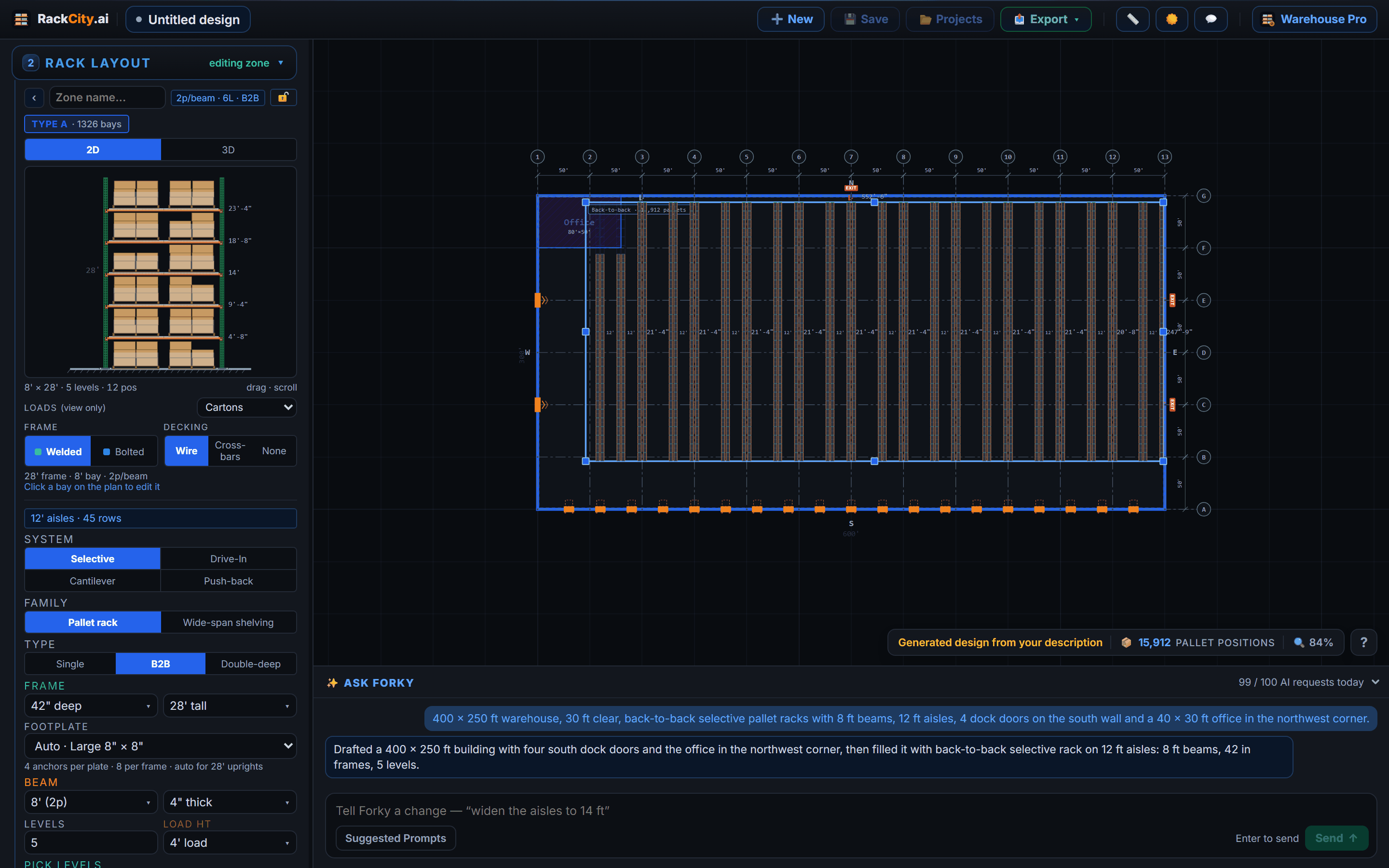
Task: Click the rack elevation preview thumbnail
Action: coord(161,272)
